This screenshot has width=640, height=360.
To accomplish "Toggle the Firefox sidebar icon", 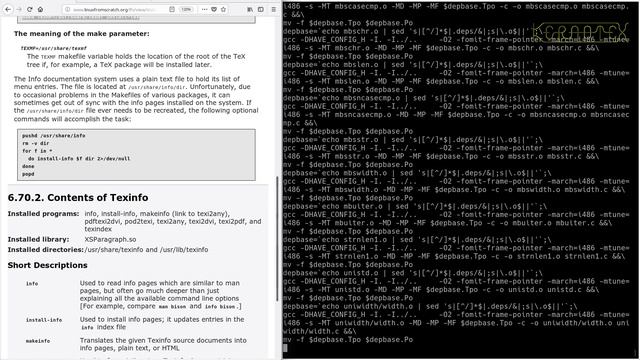I will pos(261,9).
